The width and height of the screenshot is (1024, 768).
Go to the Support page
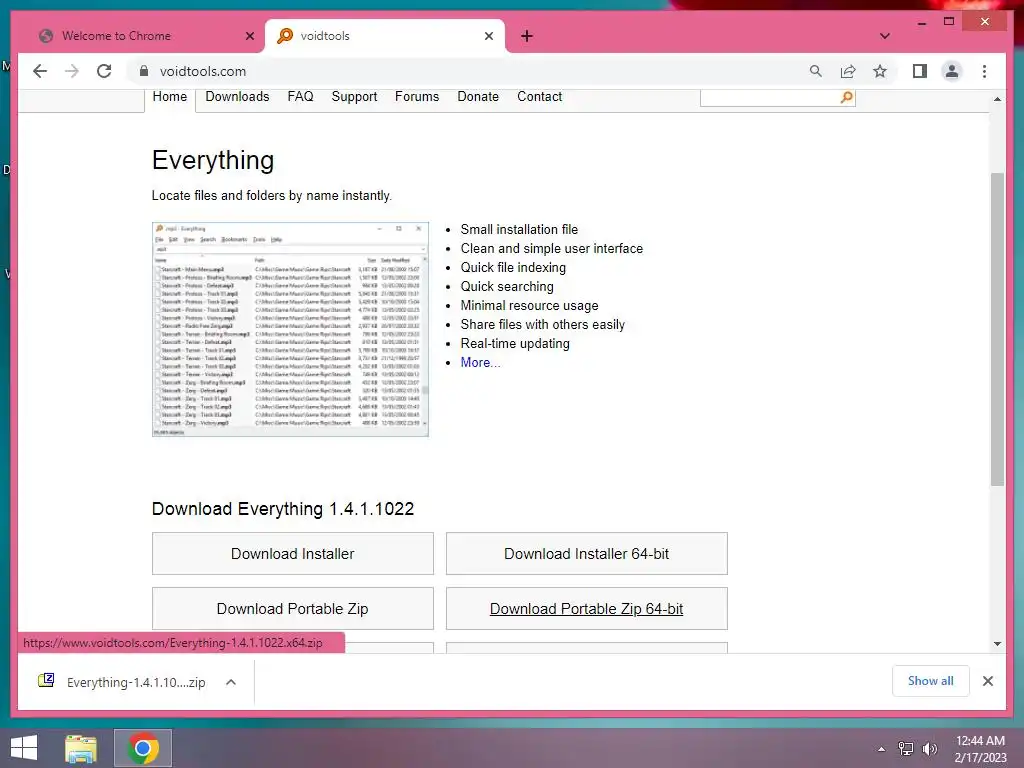coord(354,97)
